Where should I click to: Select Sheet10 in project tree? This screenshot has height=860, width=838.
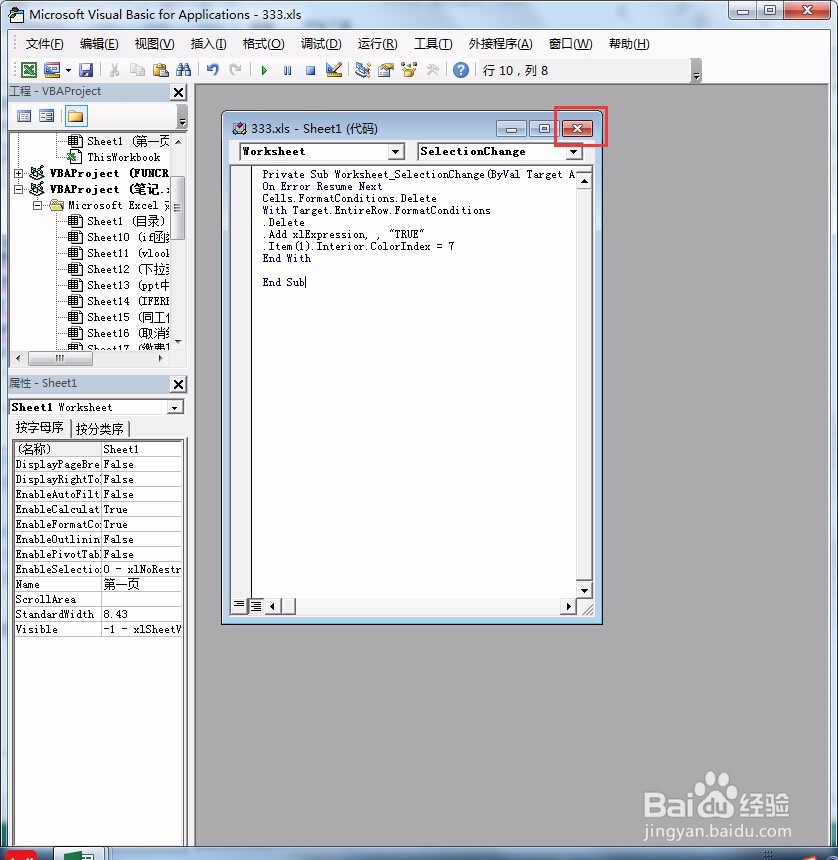click(128, 237)
